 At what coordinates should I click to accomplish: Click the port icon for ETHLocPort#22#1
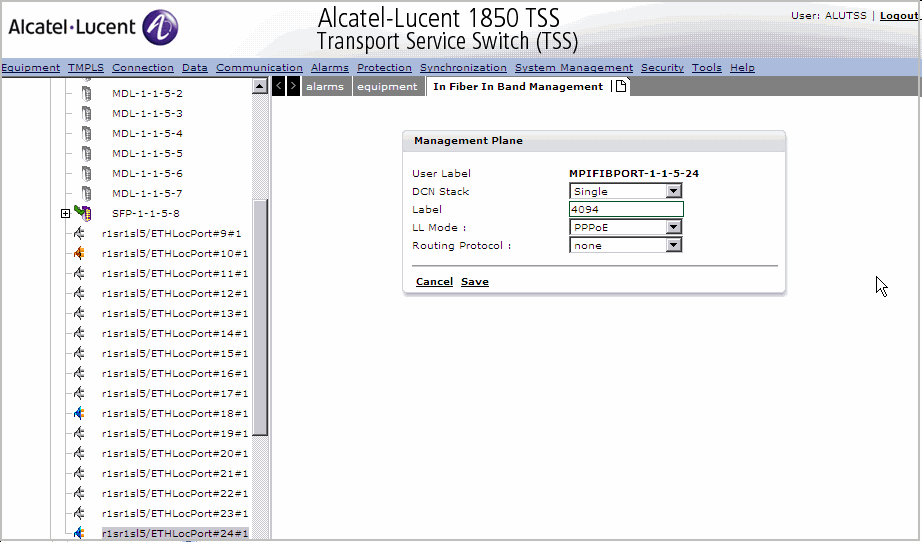click(x=79, y=493)
